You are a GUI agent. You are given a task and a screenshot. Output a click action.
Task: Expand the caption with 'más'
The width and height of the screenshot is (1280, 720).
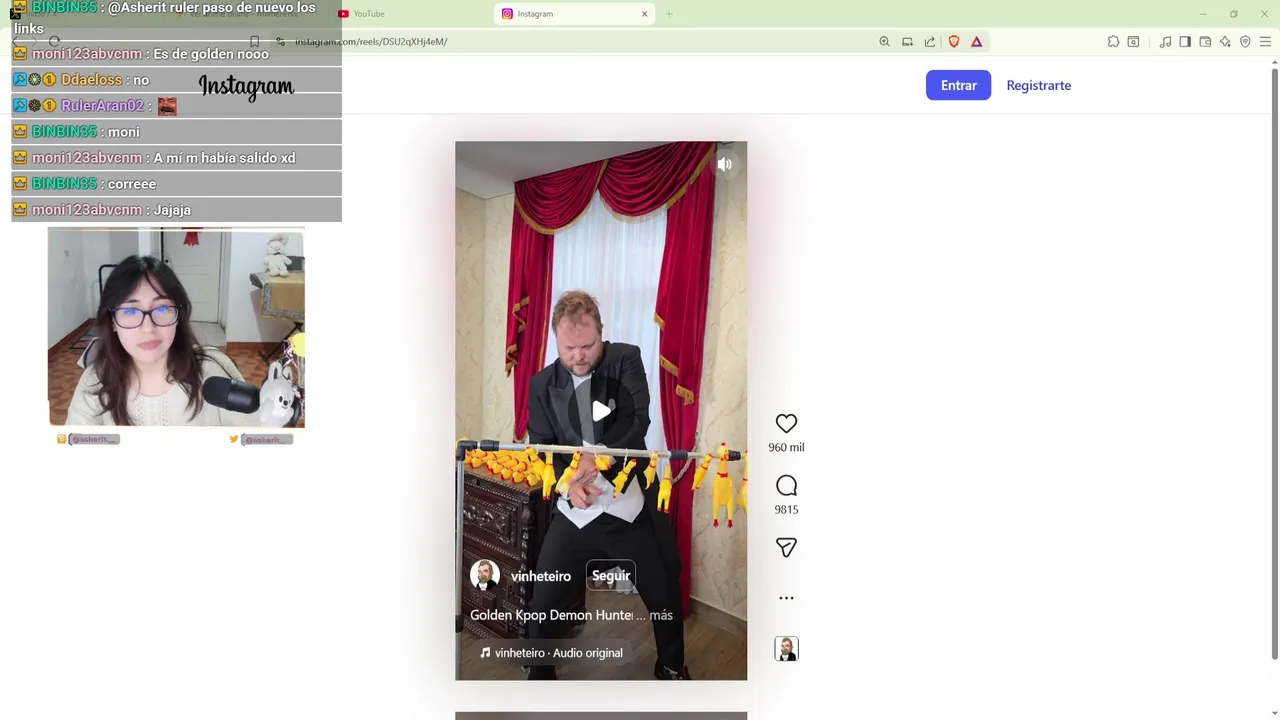[x=661, y=615]
